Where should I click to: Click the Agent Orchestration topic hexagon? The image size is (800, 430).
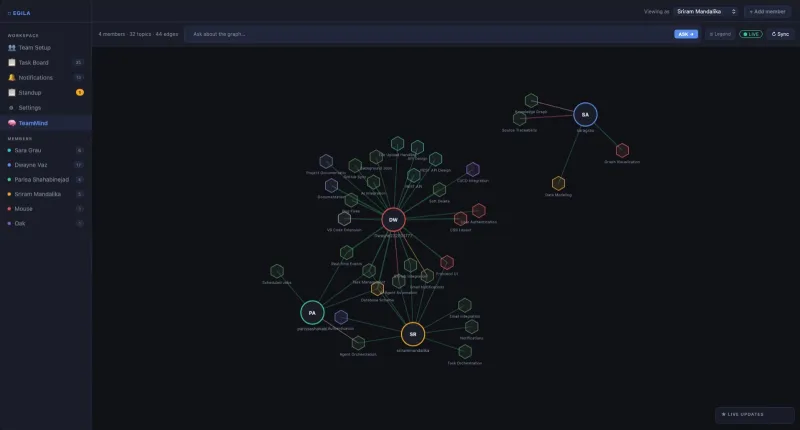358,343
